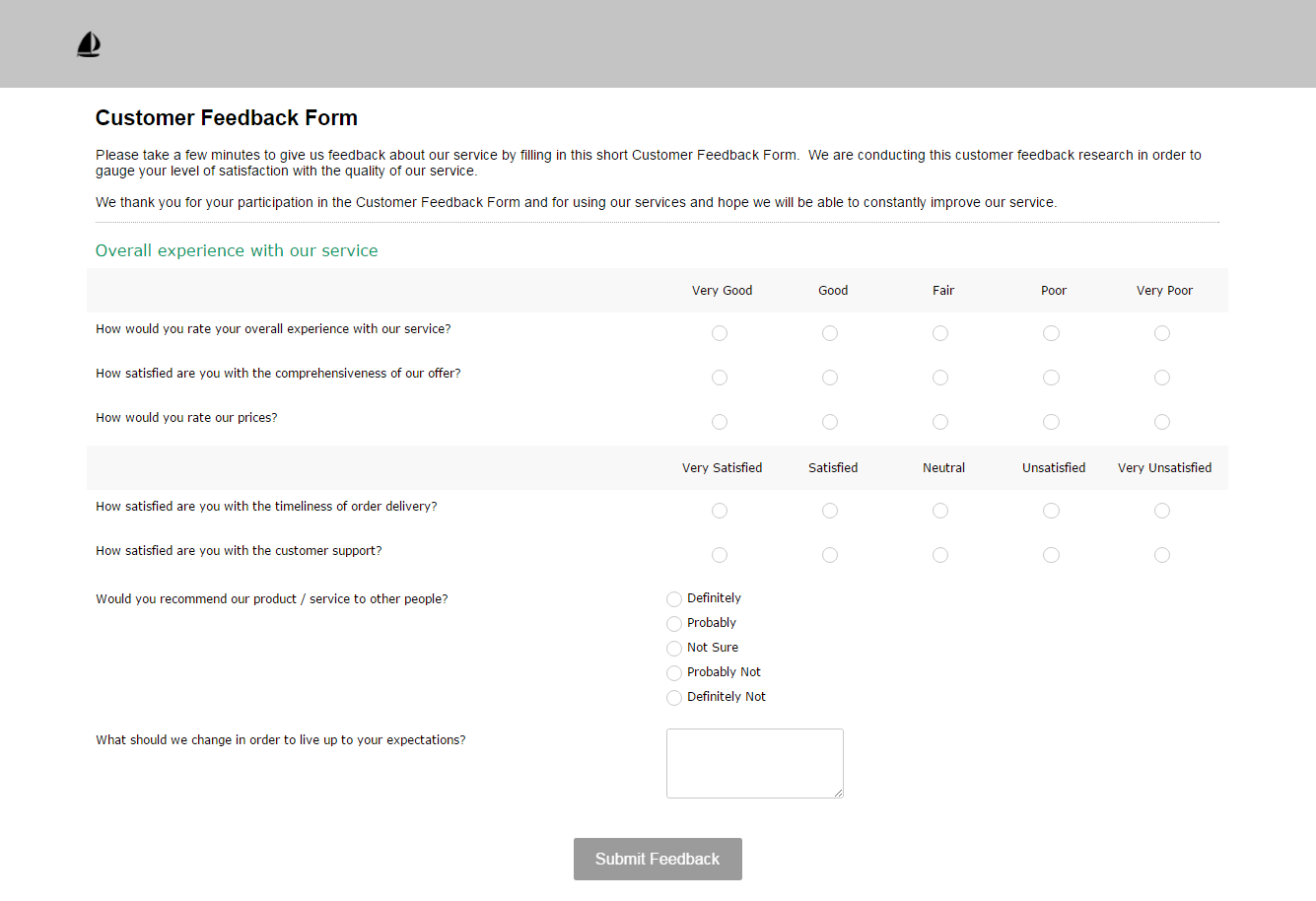This screenshot has height=901, width=1316.
Task: Choose Very Satisfied for timeliness of delivery
Action: point(720,511)
